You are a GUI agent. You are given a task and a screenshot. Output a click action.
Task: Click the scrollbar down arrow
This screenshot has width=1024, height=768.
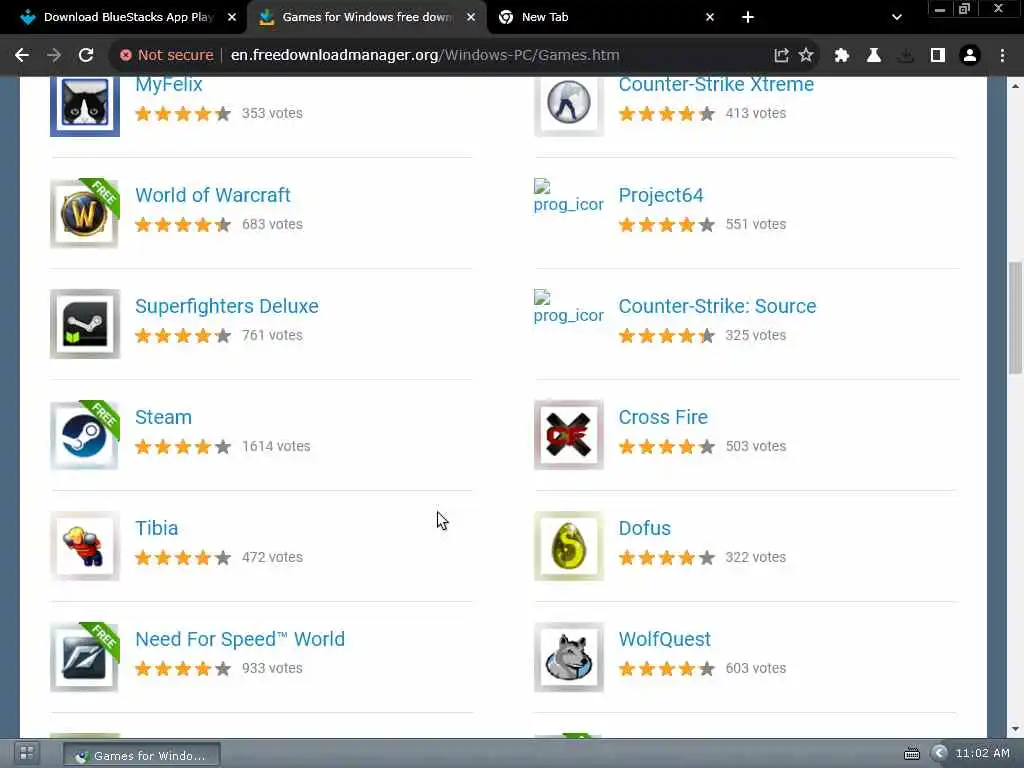click(1015, 729)
